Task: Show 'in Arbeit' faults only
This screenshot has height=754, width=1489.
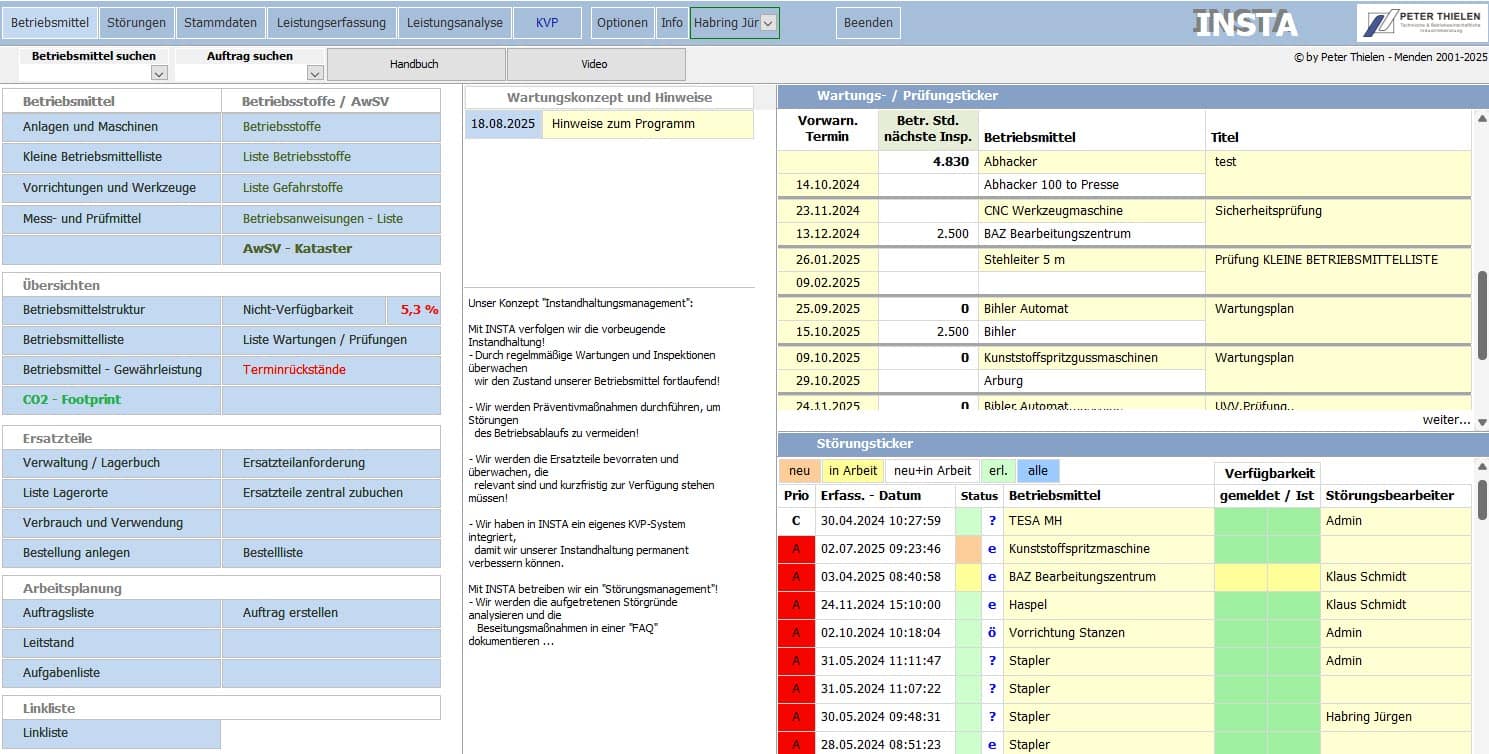Action: coord(852,471)
